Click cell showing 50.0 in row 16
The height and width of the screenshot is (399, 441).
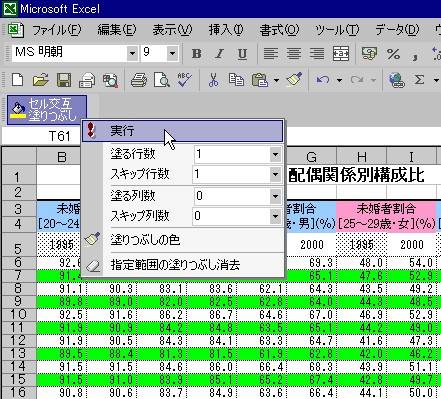412,392
